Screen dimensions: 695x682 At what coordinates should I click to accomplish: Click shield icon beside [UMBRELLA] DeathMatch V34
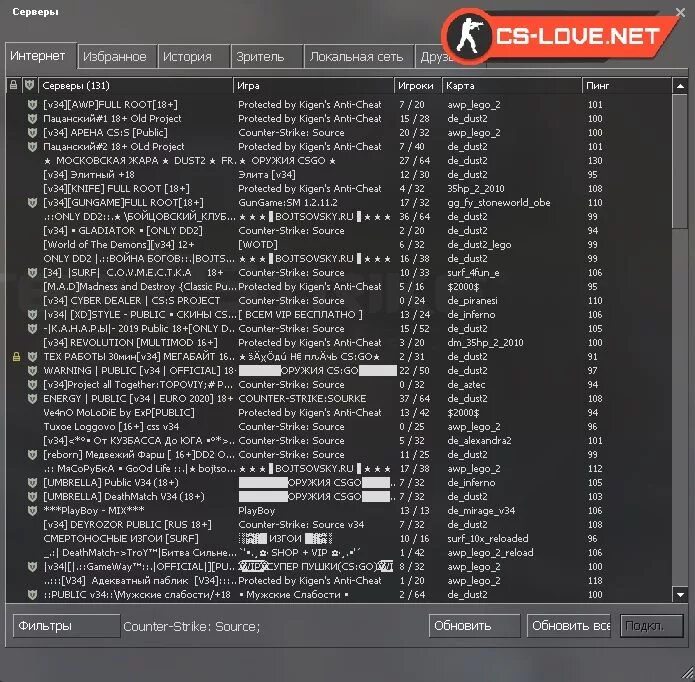pyautogui.click(x=32, y=497)
